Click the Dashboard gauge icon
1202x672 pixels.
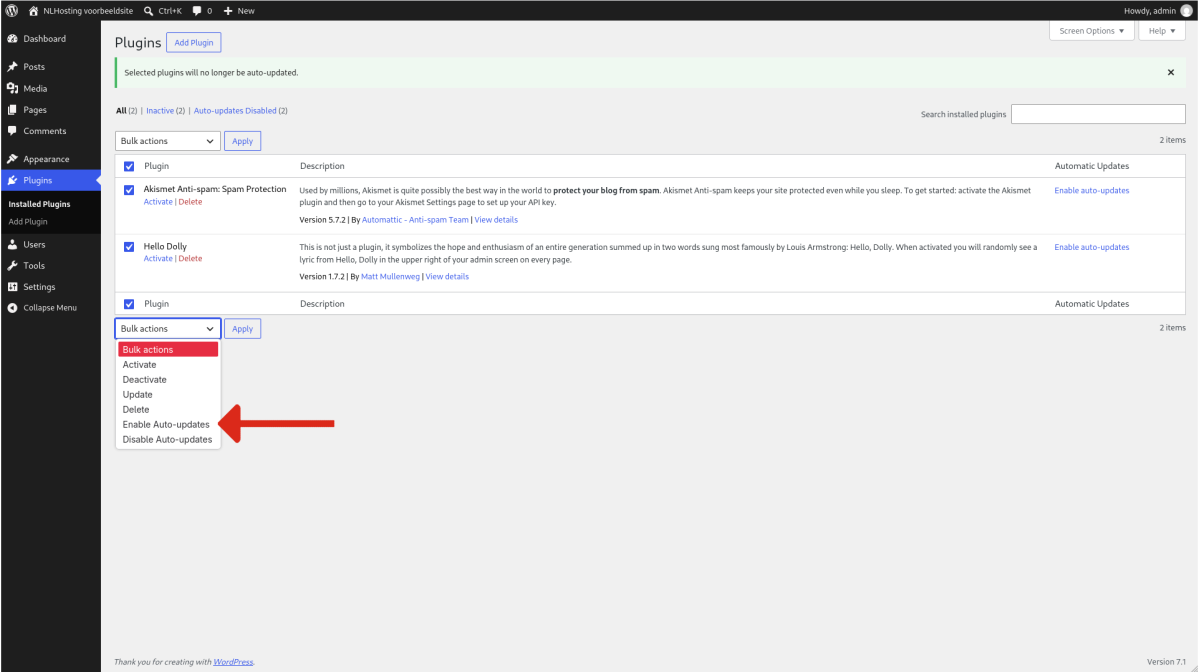point(12,39)
